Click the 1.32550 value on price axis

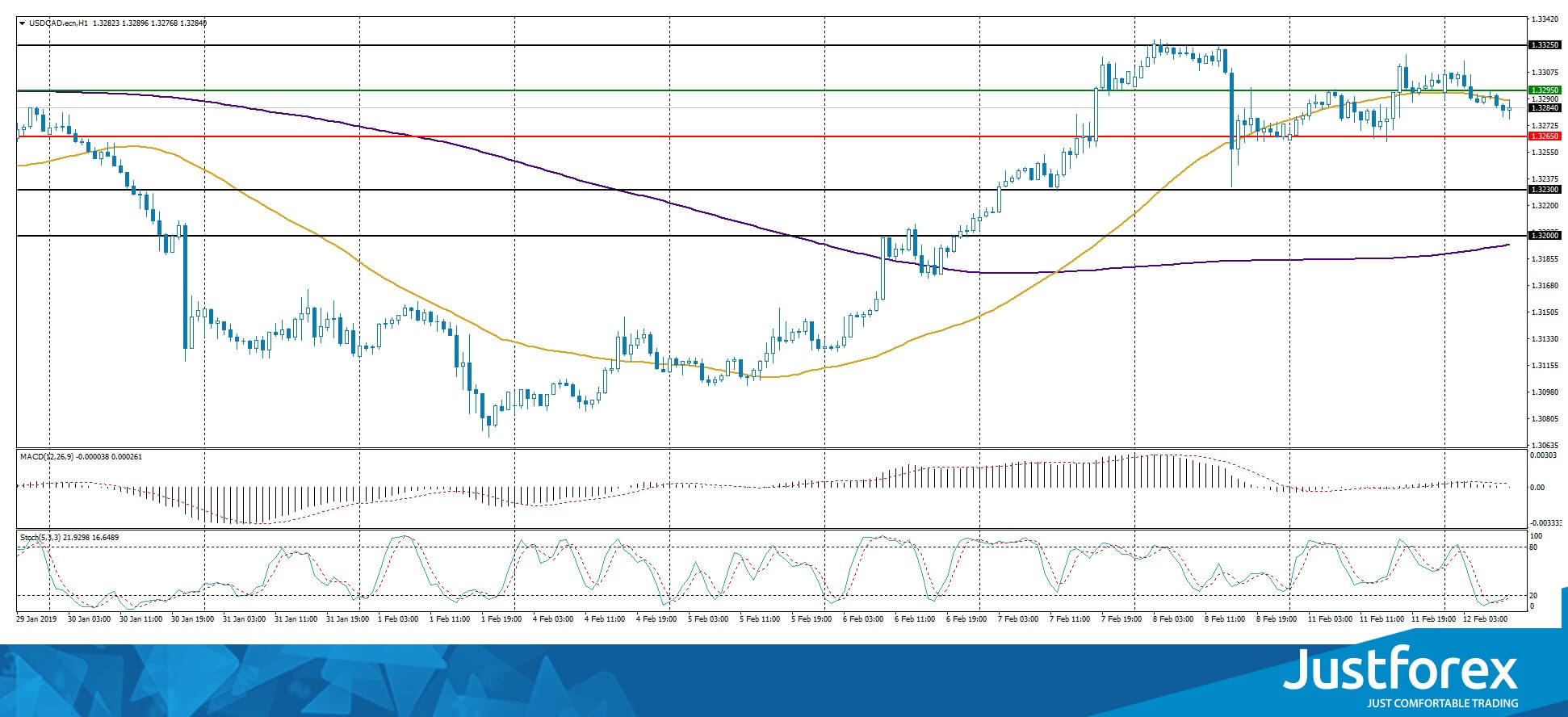click(1545, 152)
